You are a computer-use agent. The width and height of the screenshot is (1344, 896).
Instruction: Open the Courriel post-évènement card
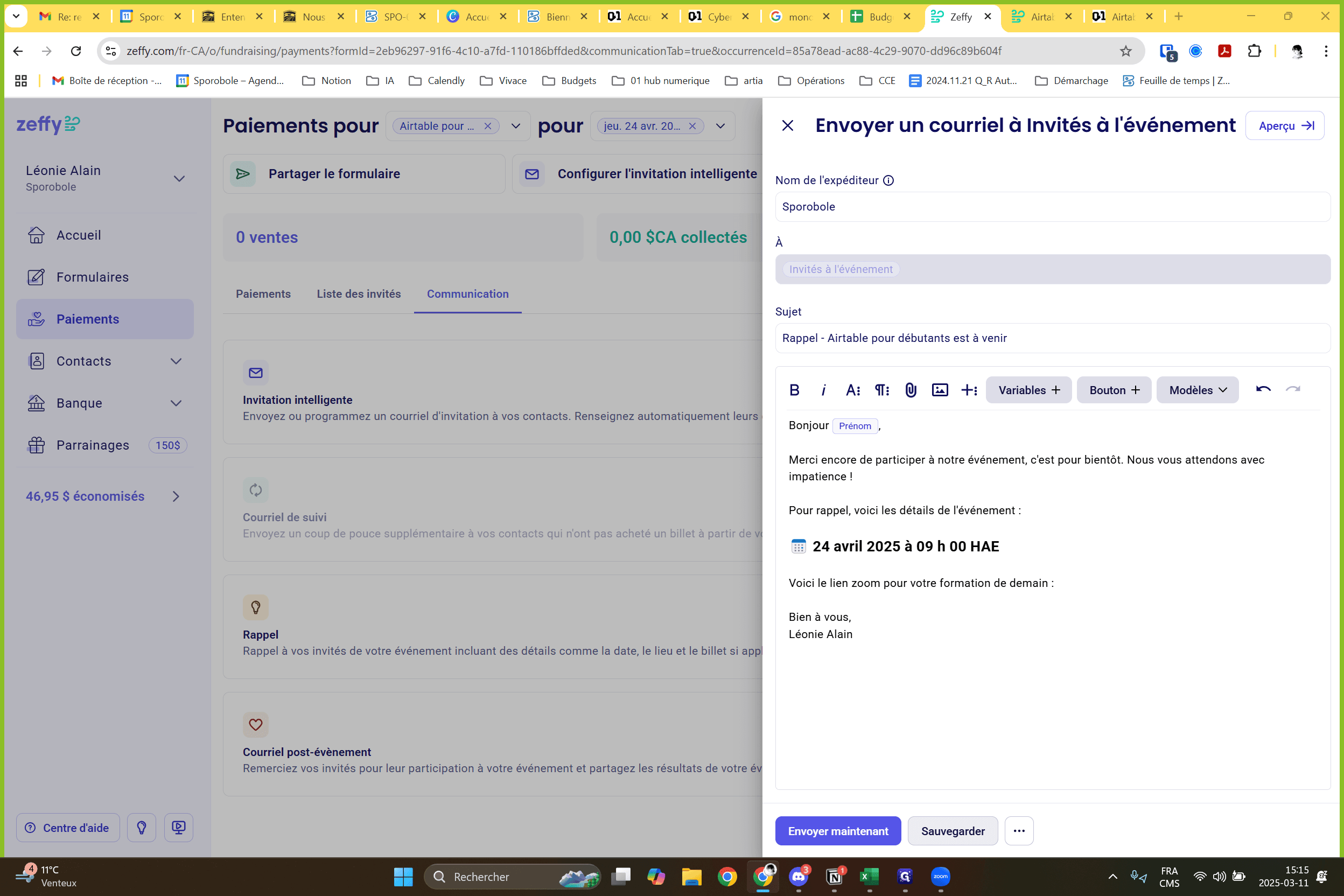tap(493, 744)
